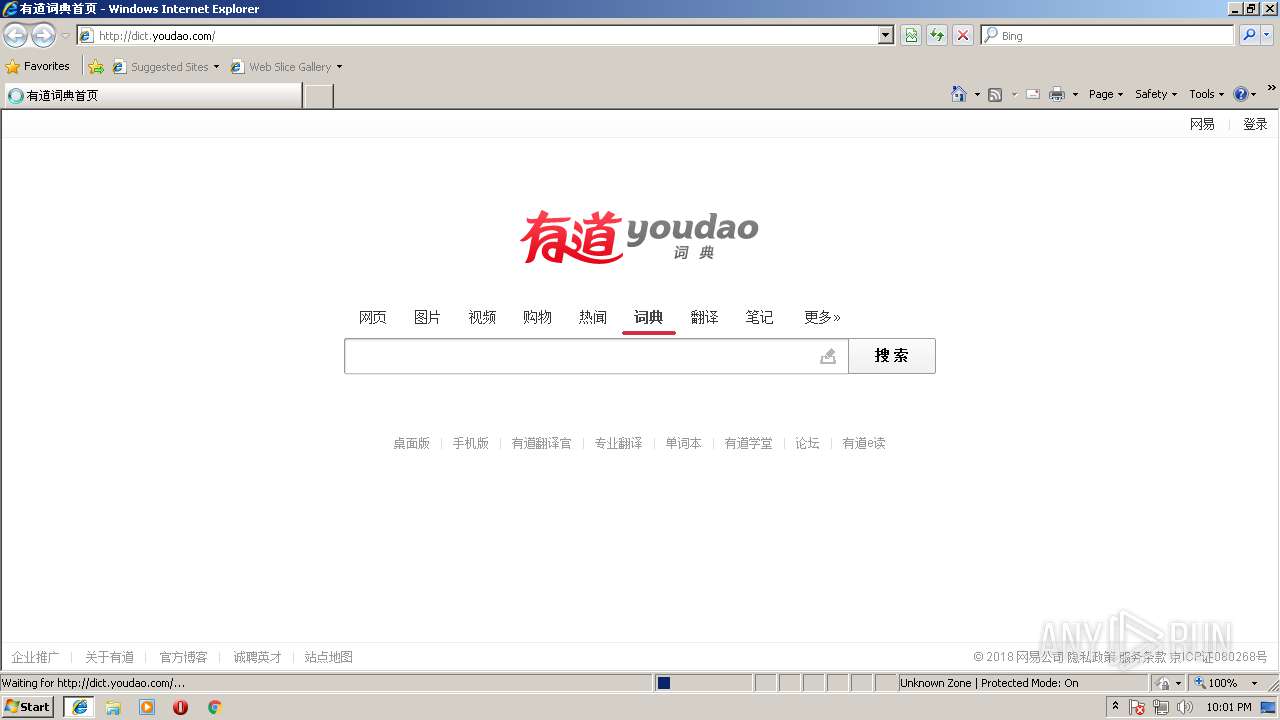
Task: Select the 热闻 search tab
Action: [x=593, y=317]
